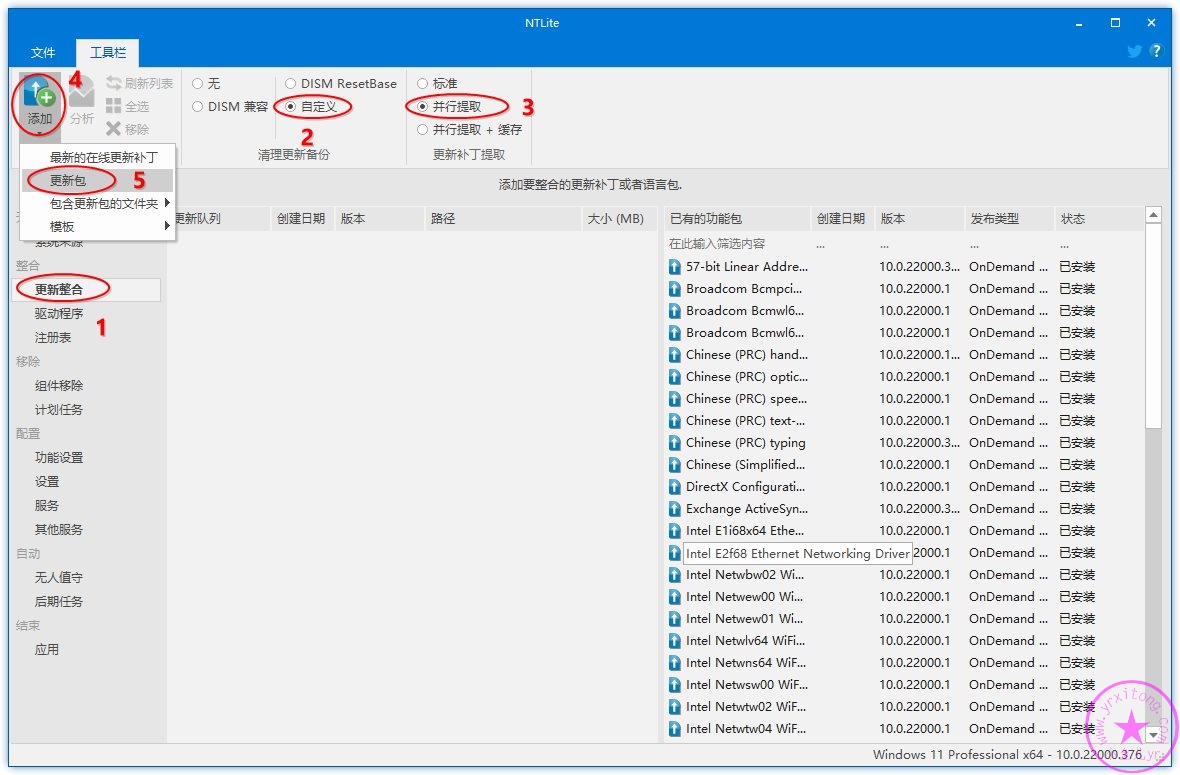This screenshot has height=775, width=1180.
Task: Select the DISM ResetBase radio button
Action: click(x=290, y=84)
